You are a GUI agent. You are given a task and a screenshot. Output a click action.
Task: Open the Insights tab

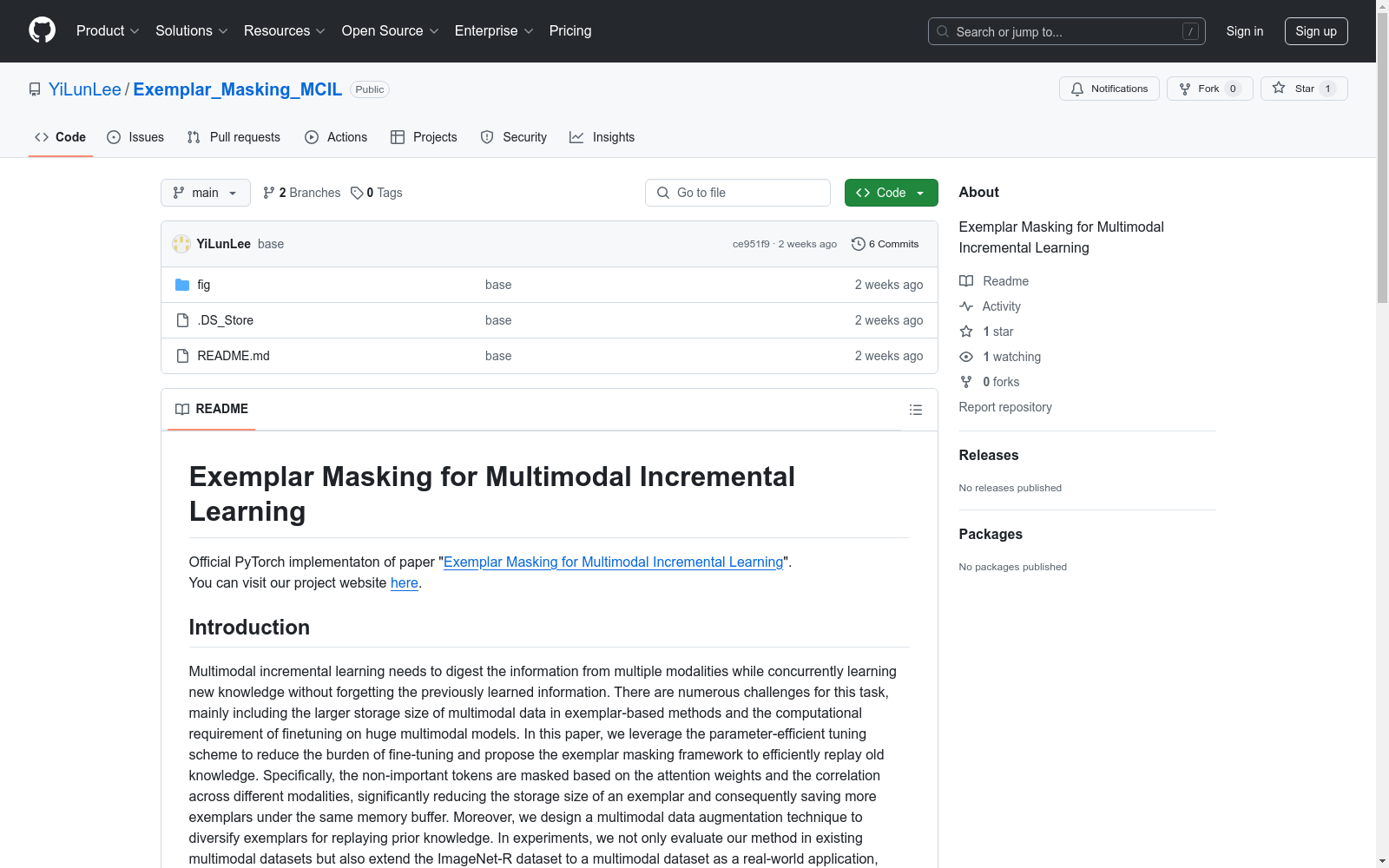coord(602,137)
